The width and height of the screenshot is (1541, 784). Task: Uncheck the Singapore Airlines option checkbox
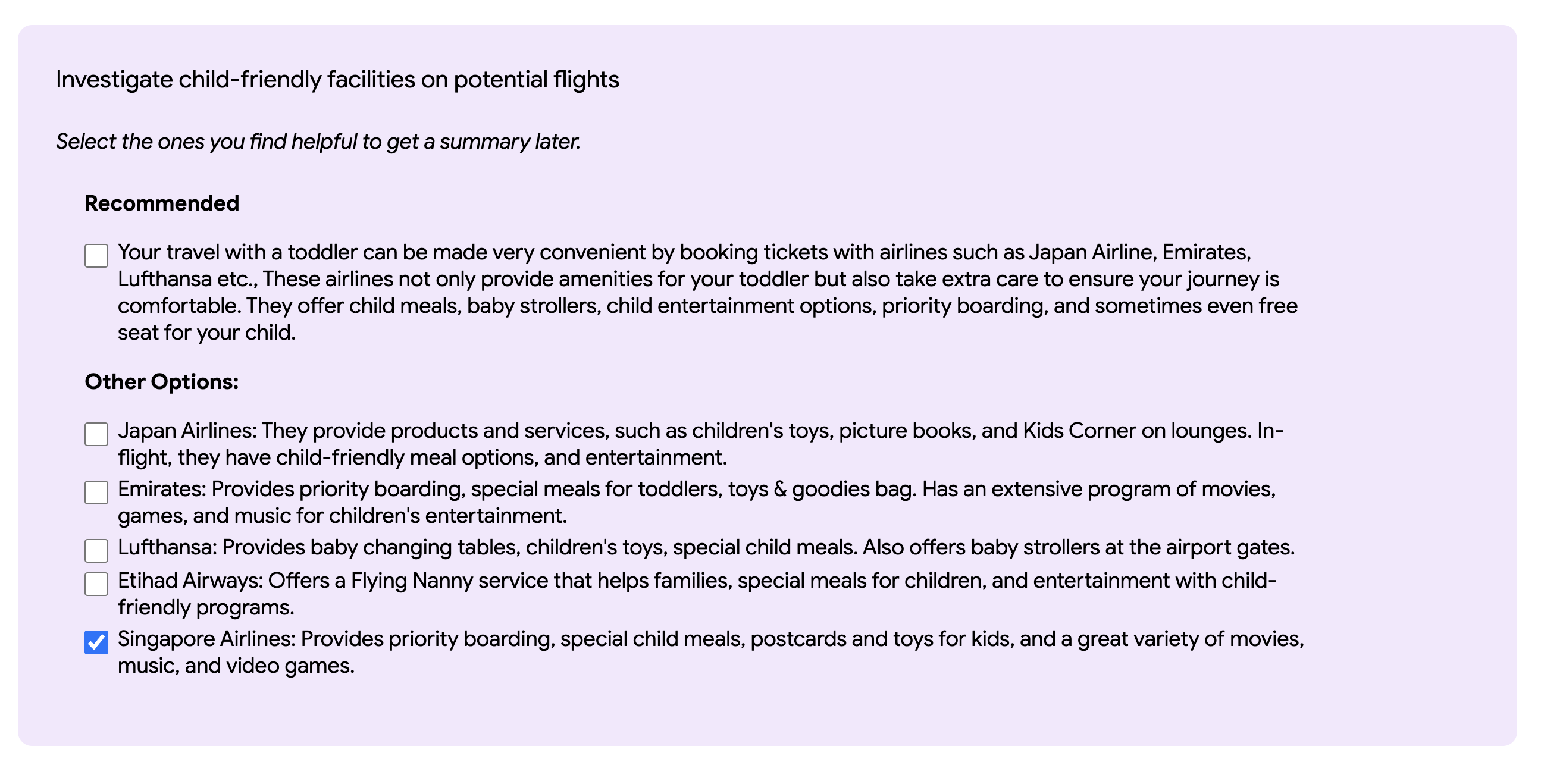click(x=96, y=642)
